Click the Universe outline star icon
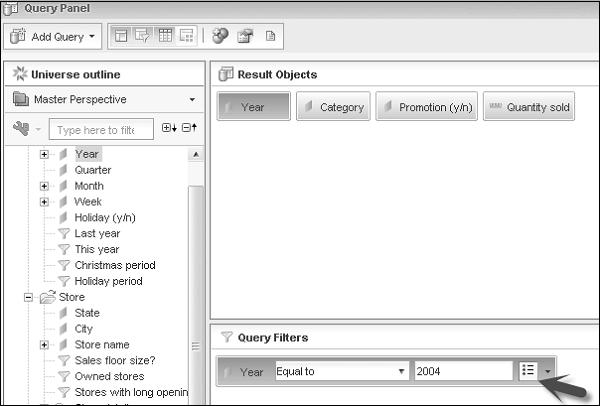Image resolution: width=600 pixels, height=406 pixels. (20, 73)
